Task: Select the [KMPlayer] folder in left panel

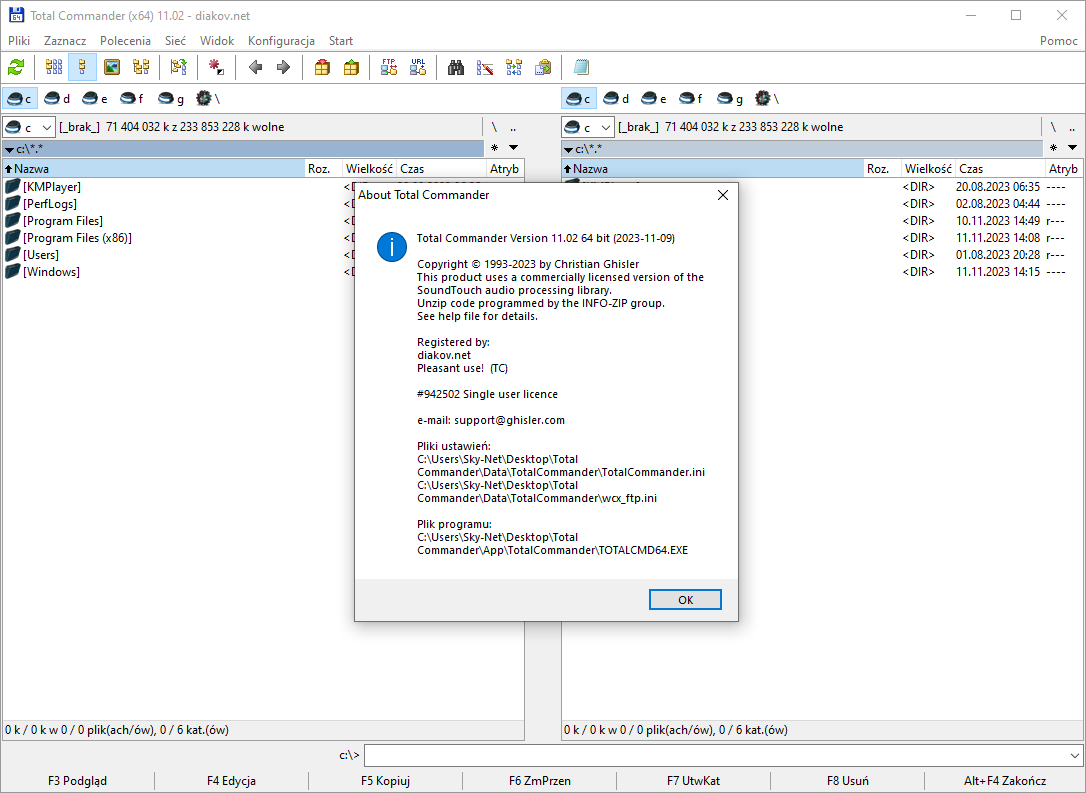Action: [x=52, y=187]
